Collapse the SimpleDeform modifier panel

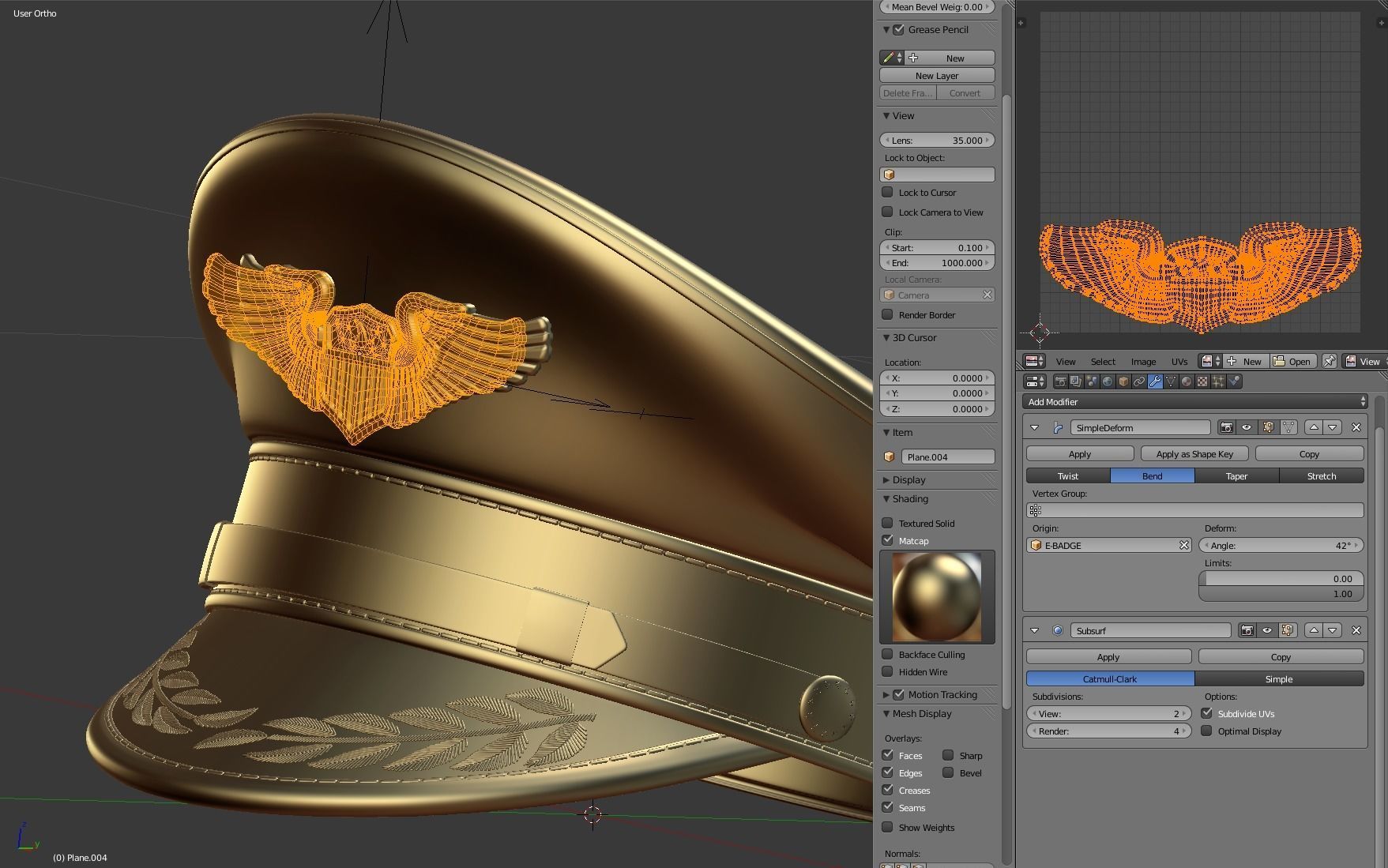(1034, 427)
